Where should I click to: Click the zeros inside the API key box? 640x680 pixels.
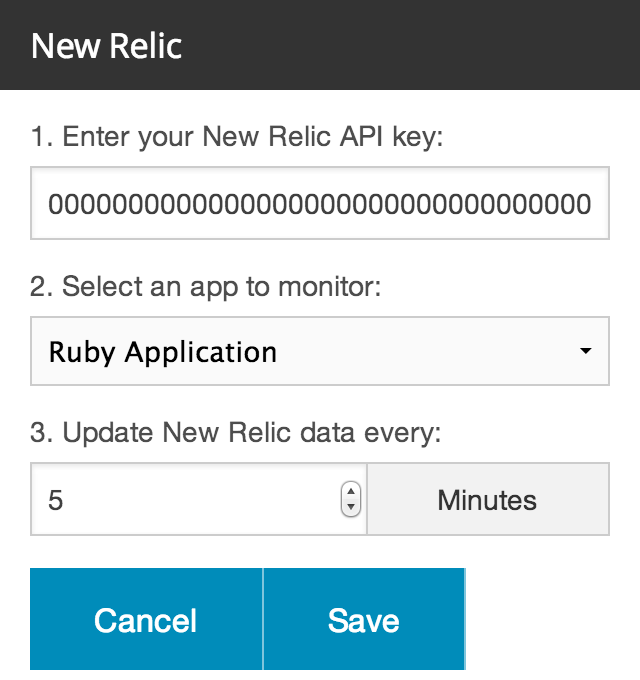pyautogui.click(x=320, y=204)
